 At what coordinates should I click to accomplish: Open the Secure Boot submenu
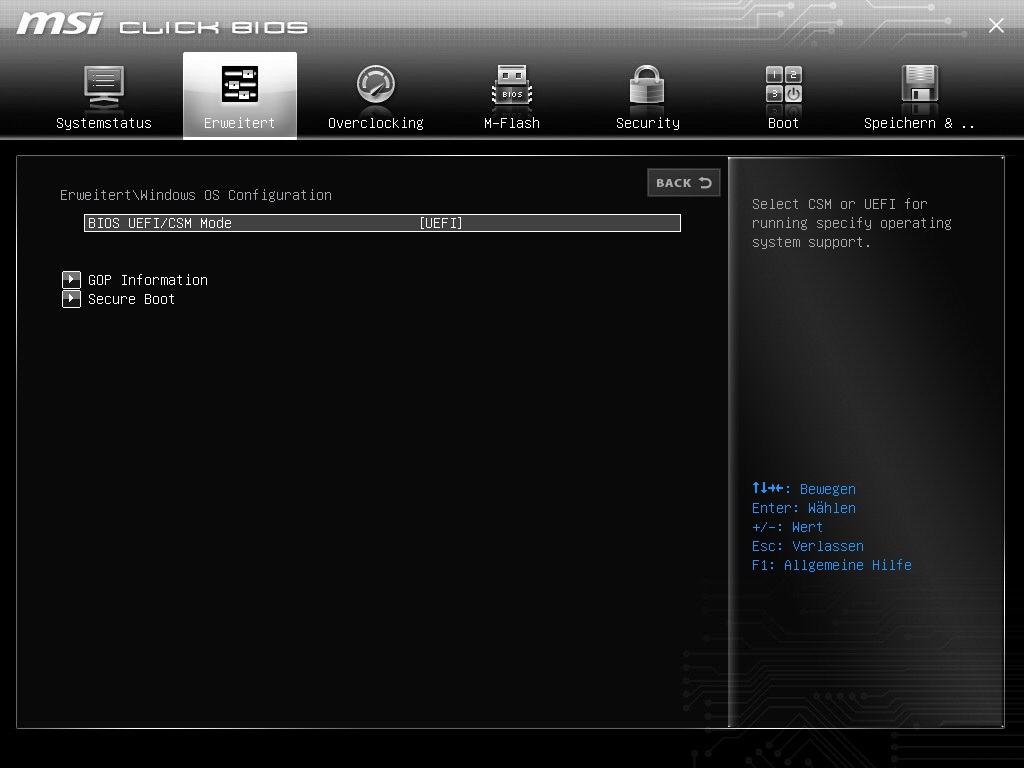pyautogui.click(x=131, y=299)
